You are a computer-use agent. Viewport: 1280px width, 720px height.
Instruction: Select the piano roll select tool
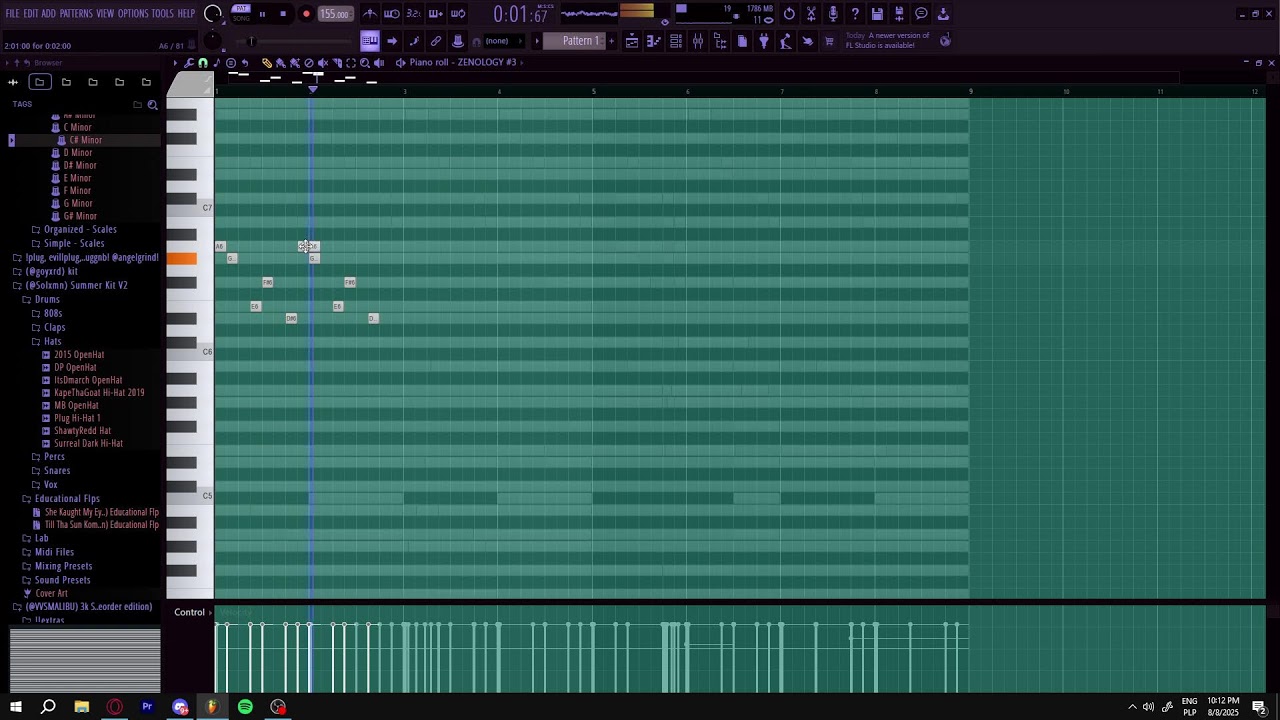click(x=351, y=63)
